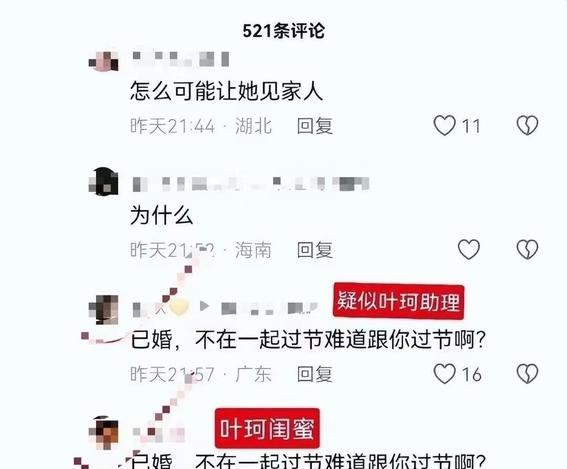Viewport: 567px width, 469px height.
Task: Like the comment from Hubei with 11 likes
Action: (x=444, y=125)
